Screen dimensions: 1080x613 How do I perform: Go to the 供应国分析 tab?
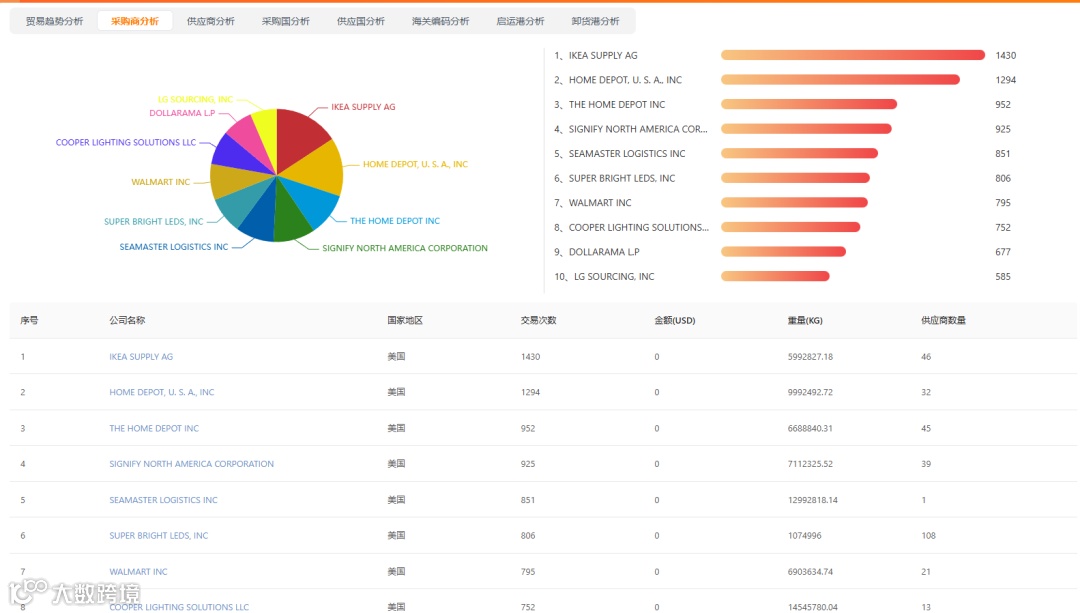tap(361, 21)
